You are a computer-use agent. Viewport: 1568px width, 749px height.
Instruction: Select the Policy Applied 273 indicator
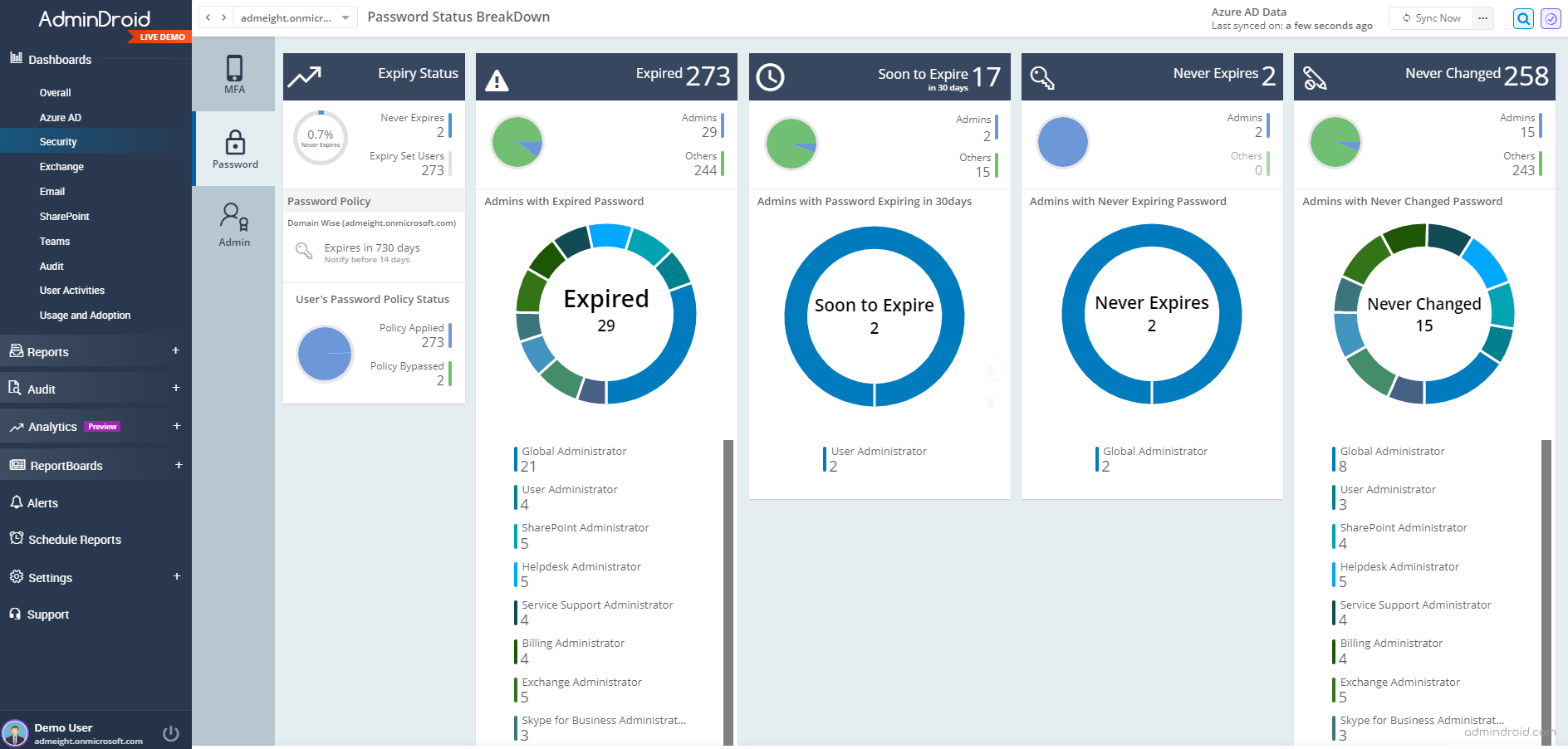coord(414,335)
